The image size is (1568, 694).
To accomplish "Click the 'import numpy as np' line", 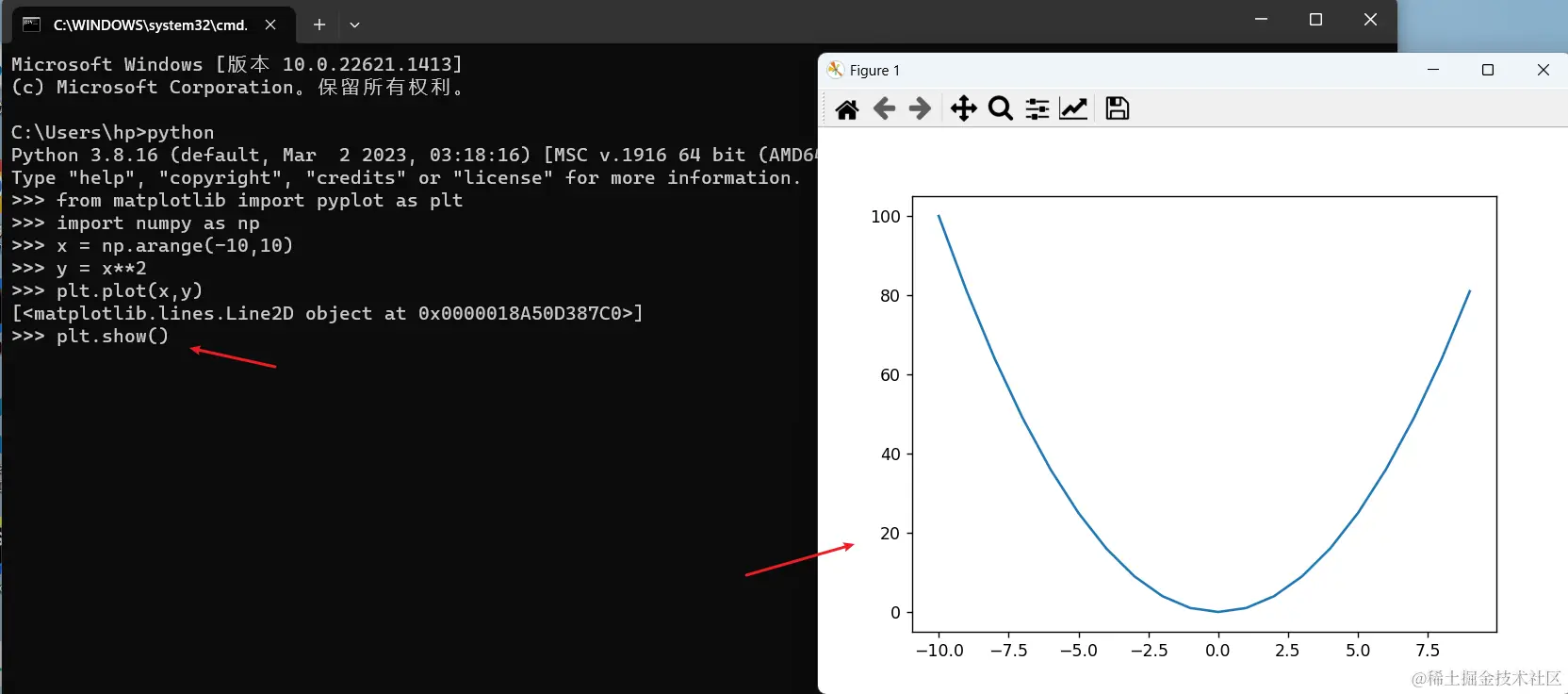I will 136,223.
